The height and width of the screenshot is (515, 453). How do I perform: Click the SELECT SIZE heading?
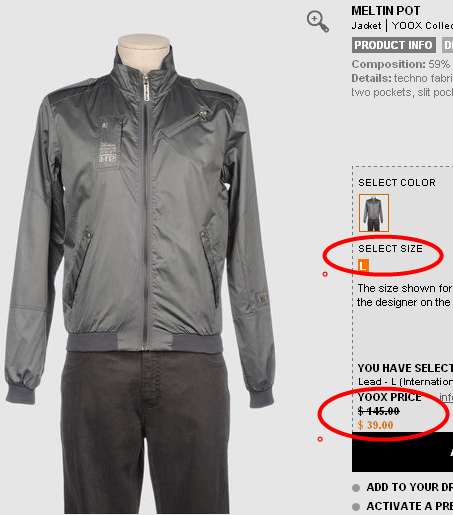click(x=390, y=249)
